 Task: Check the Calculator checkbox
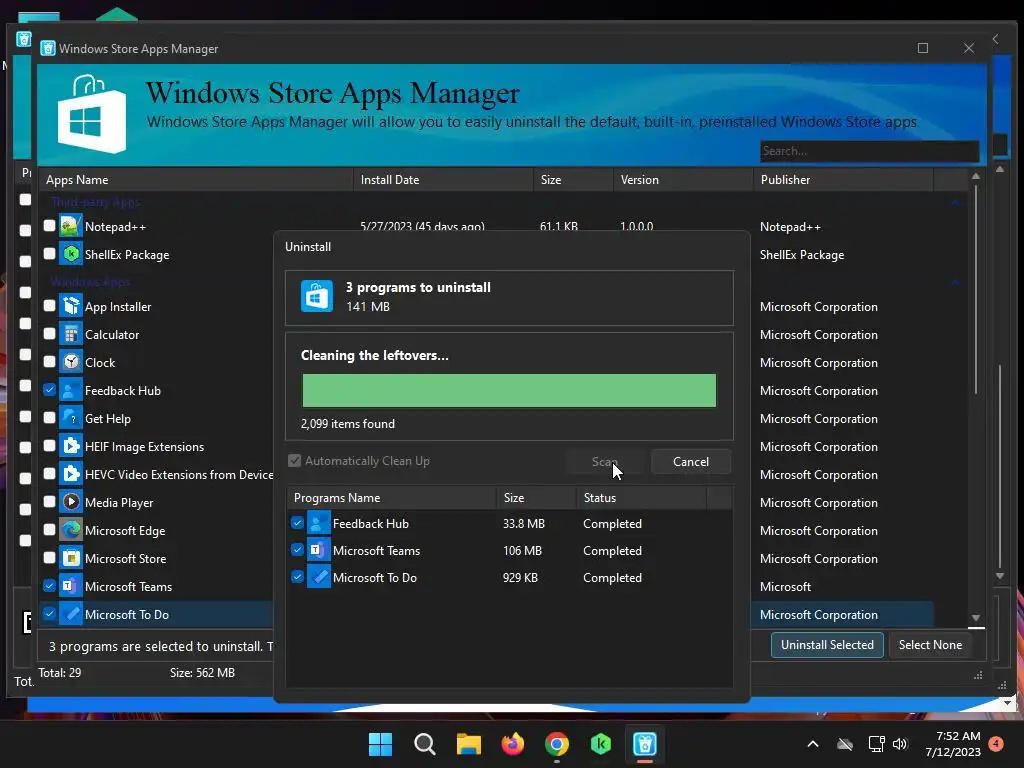pos(50,333)
